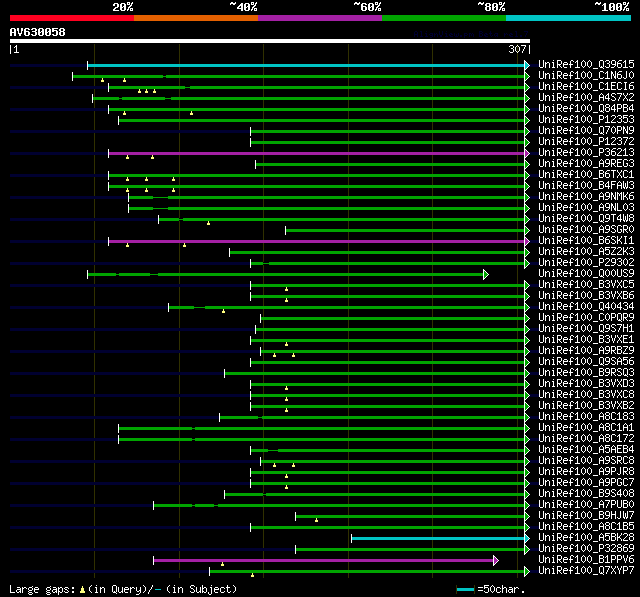Click the UniRef100_P32869 label

pos(586,549)
